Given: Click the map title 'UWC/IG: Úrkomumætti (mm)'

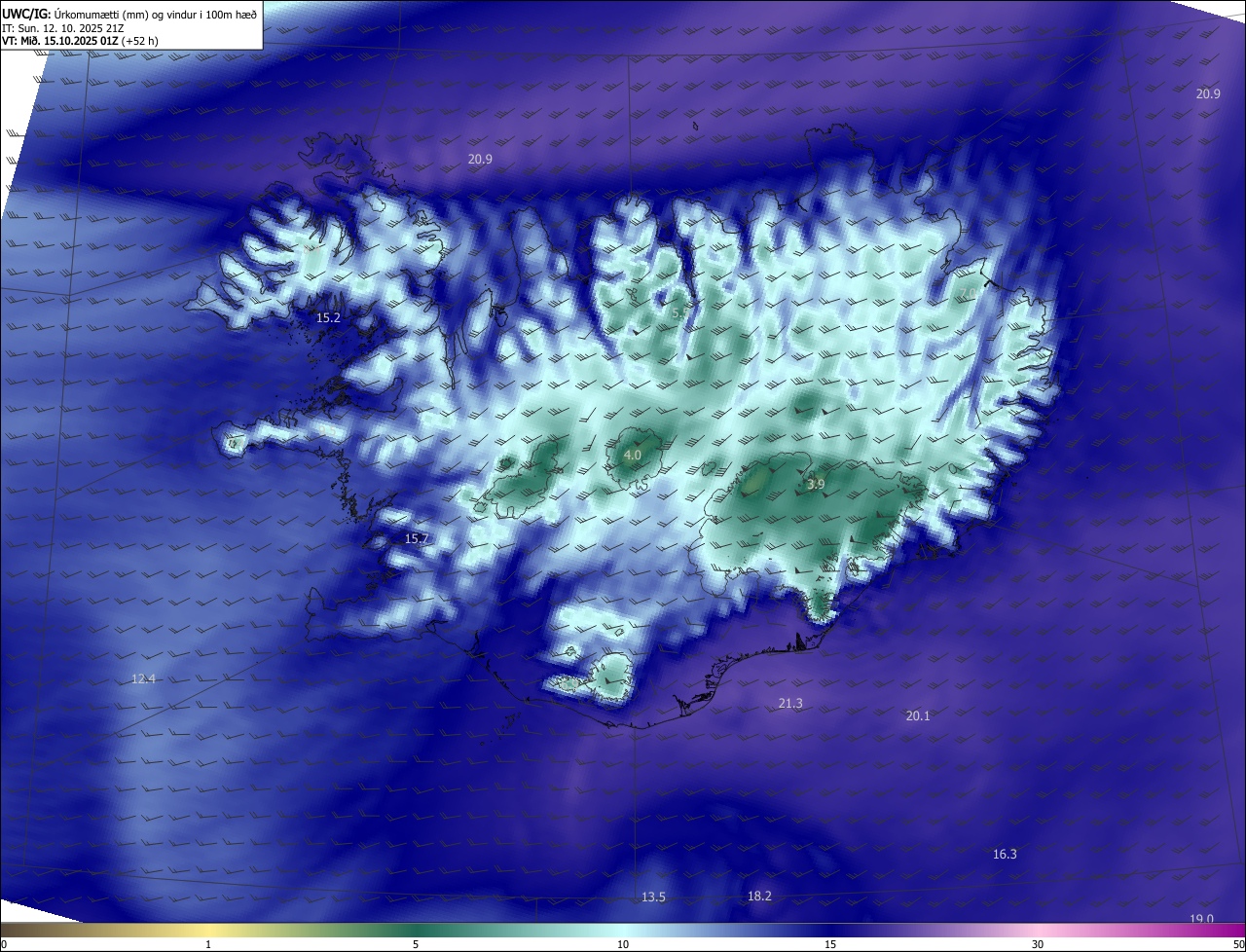Looking at the screenshot, I should 76,14.
